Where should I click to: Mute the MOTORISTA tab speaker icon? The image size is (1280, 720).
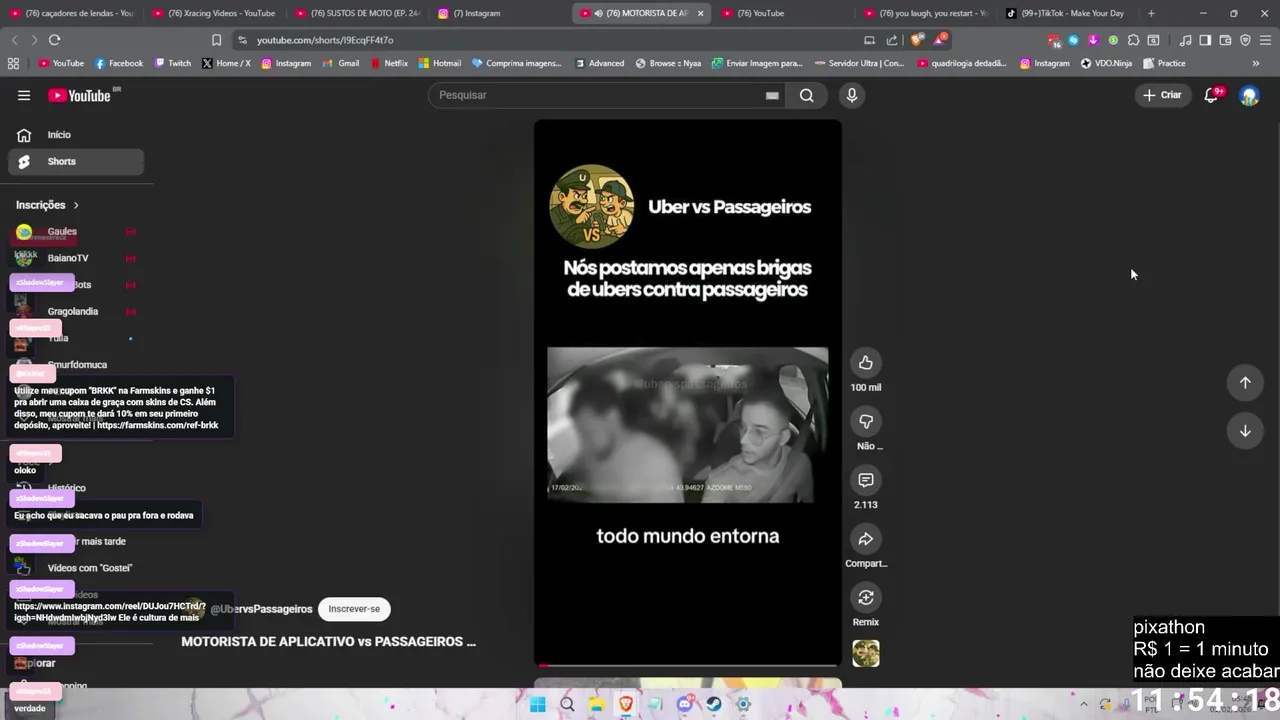click(x=598, y=13)
